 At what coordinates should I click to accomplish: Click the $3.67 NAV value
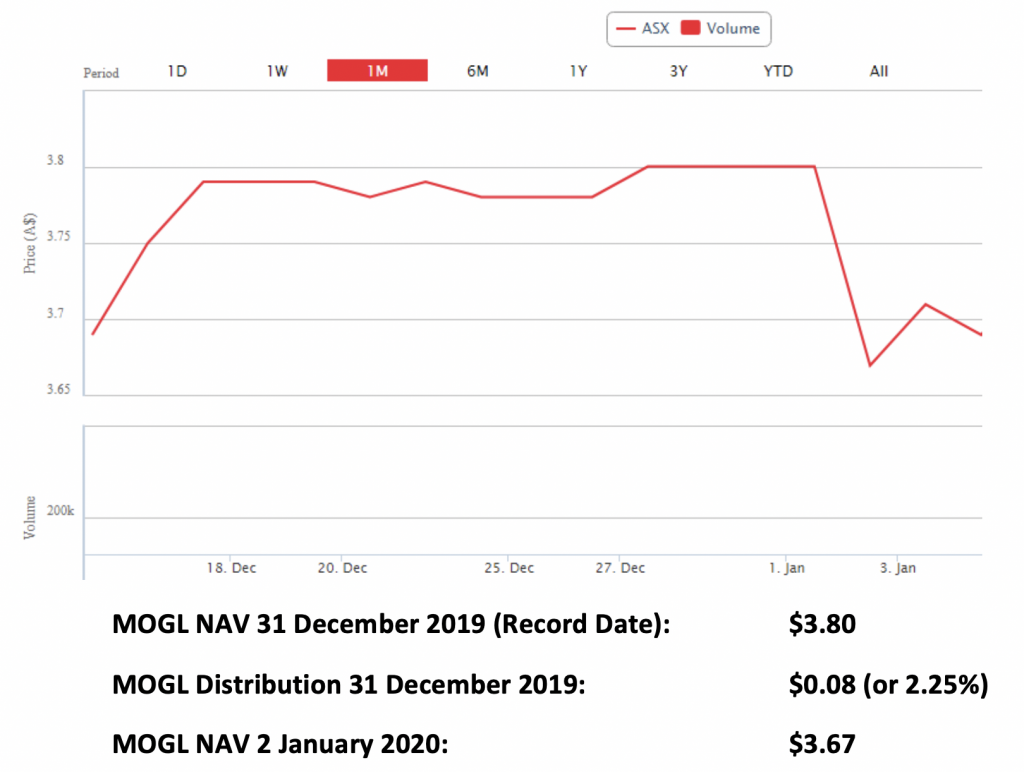point(822,744)
